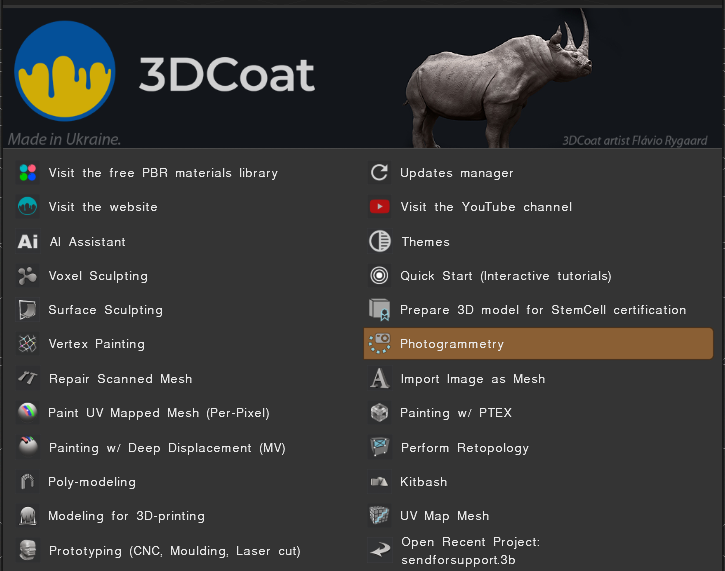The image size is (725, 571).
Task: Click the Vertex Painting icon
Action: click(x=28, y=344)
